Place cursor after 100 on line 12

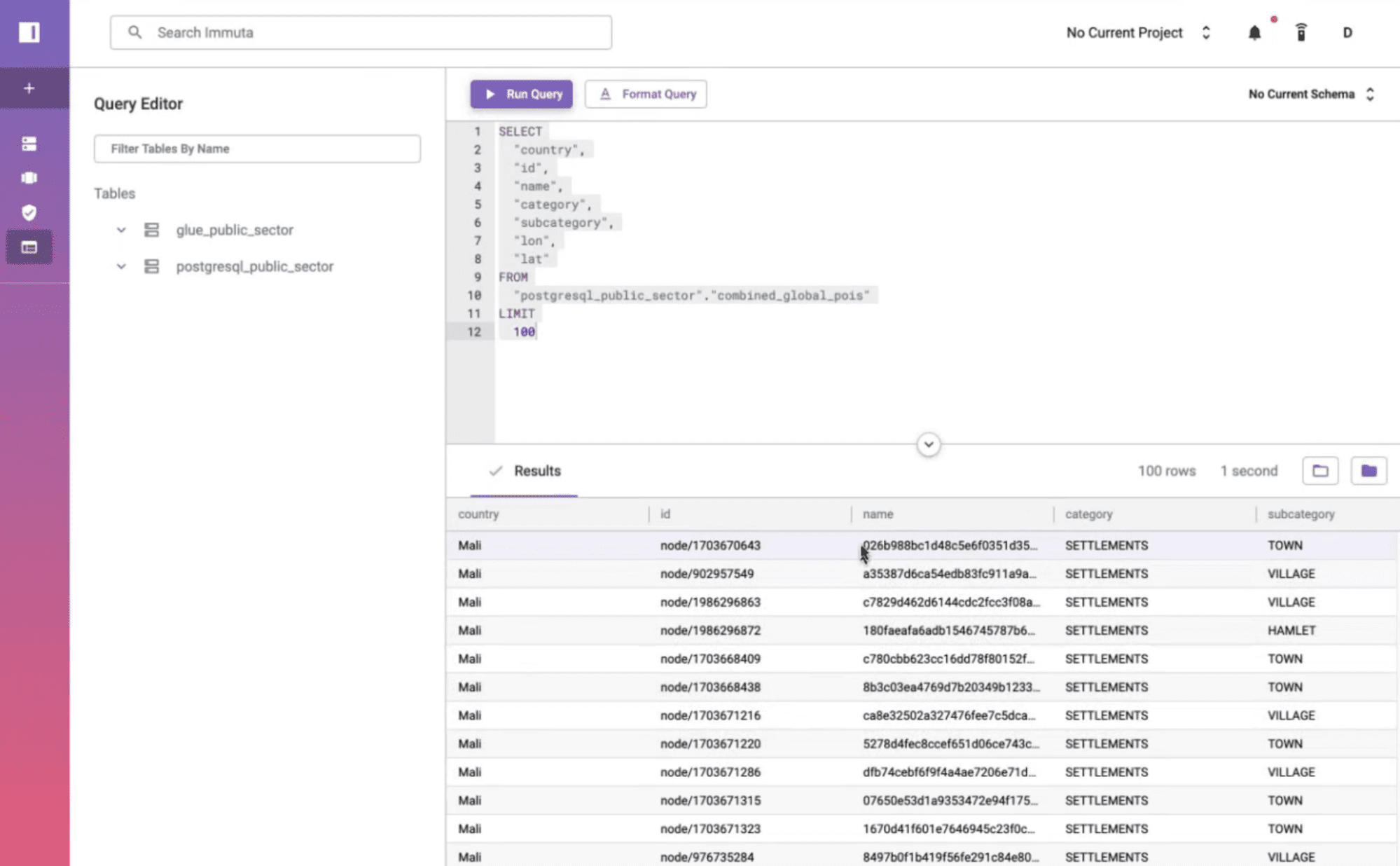pyautogui.click(x=536, y=331)
